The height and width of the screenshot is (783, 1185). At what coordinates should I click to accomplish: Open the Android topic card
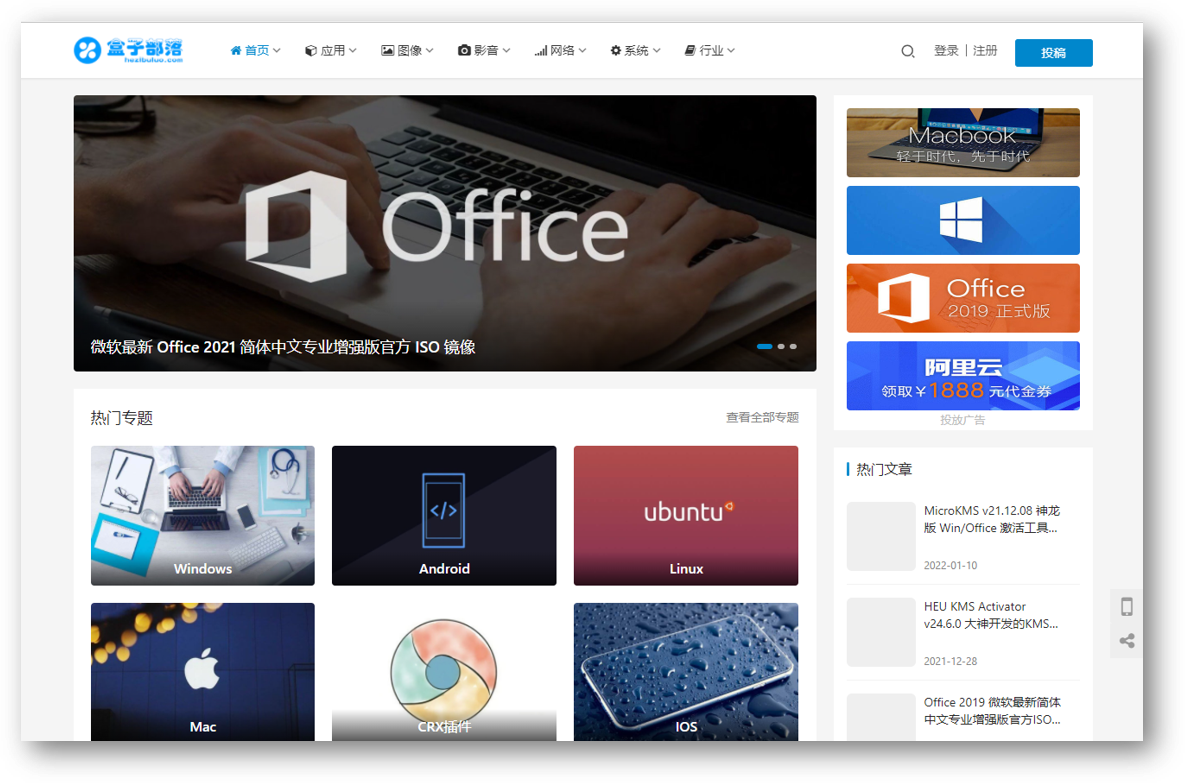tap(444, 515)
